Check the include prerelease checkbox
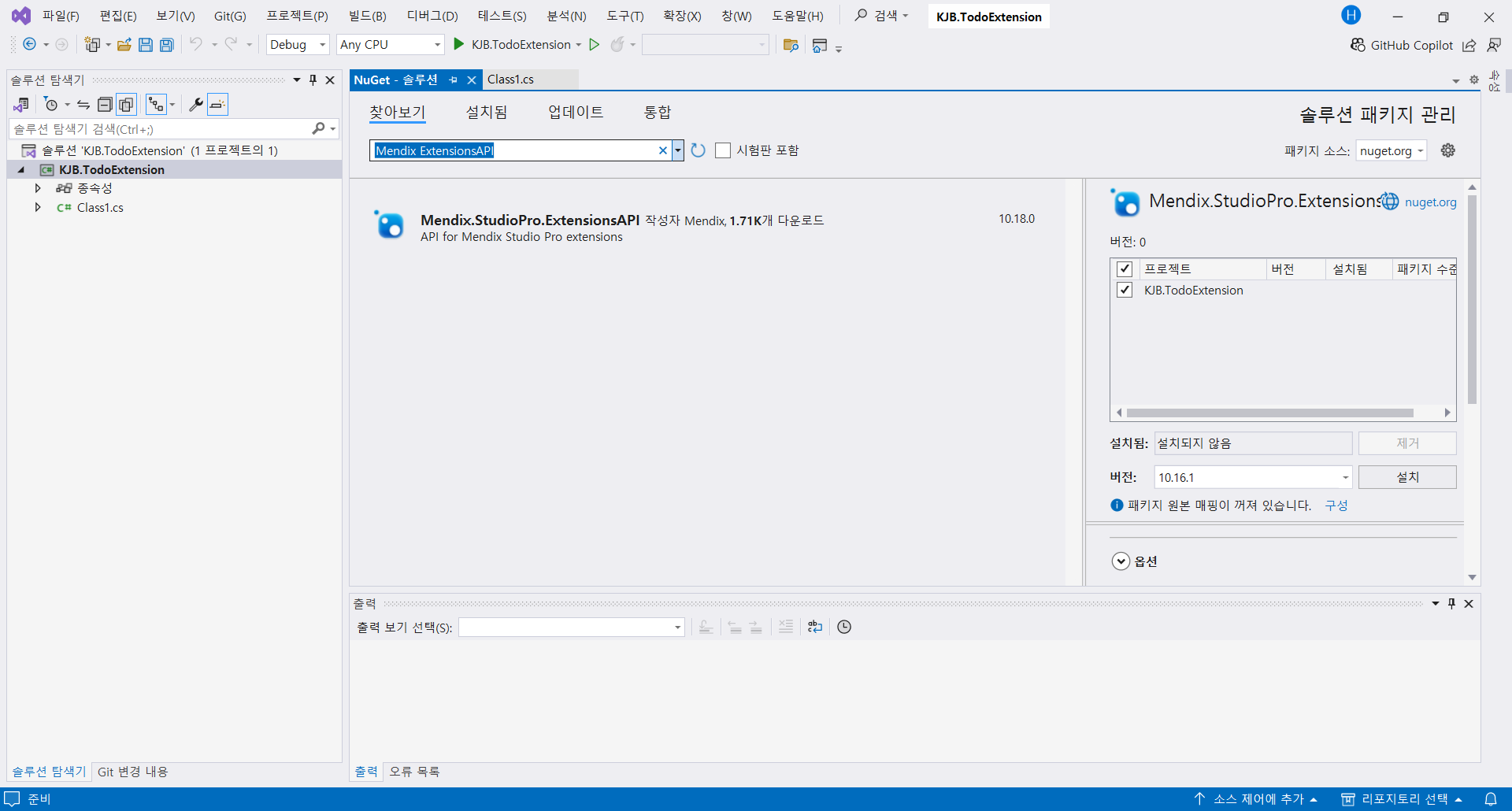The image size is (1512, 811). [x=723, y=150]
